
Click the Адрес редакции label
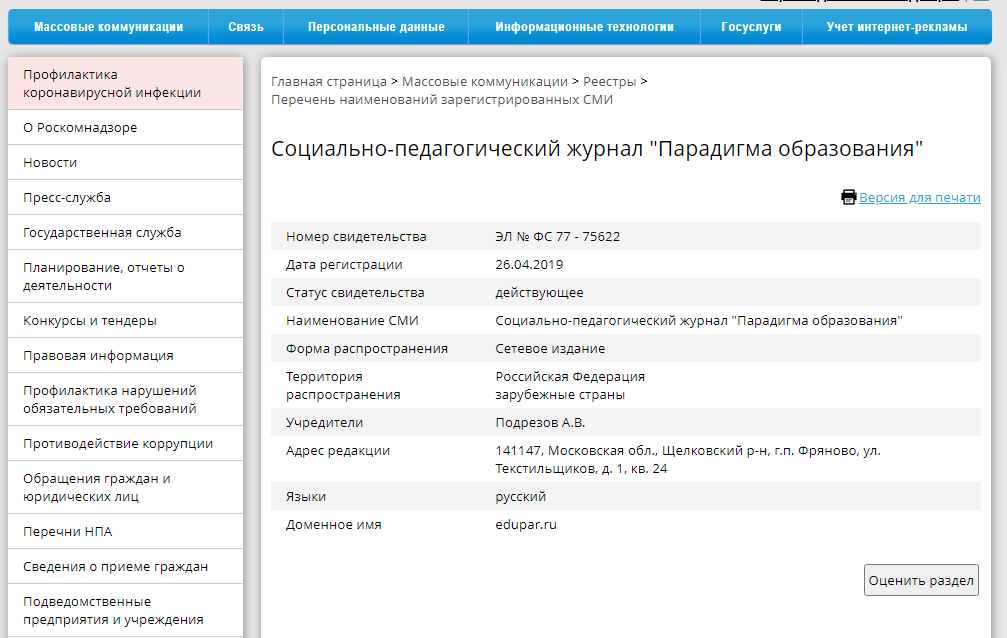338,450
